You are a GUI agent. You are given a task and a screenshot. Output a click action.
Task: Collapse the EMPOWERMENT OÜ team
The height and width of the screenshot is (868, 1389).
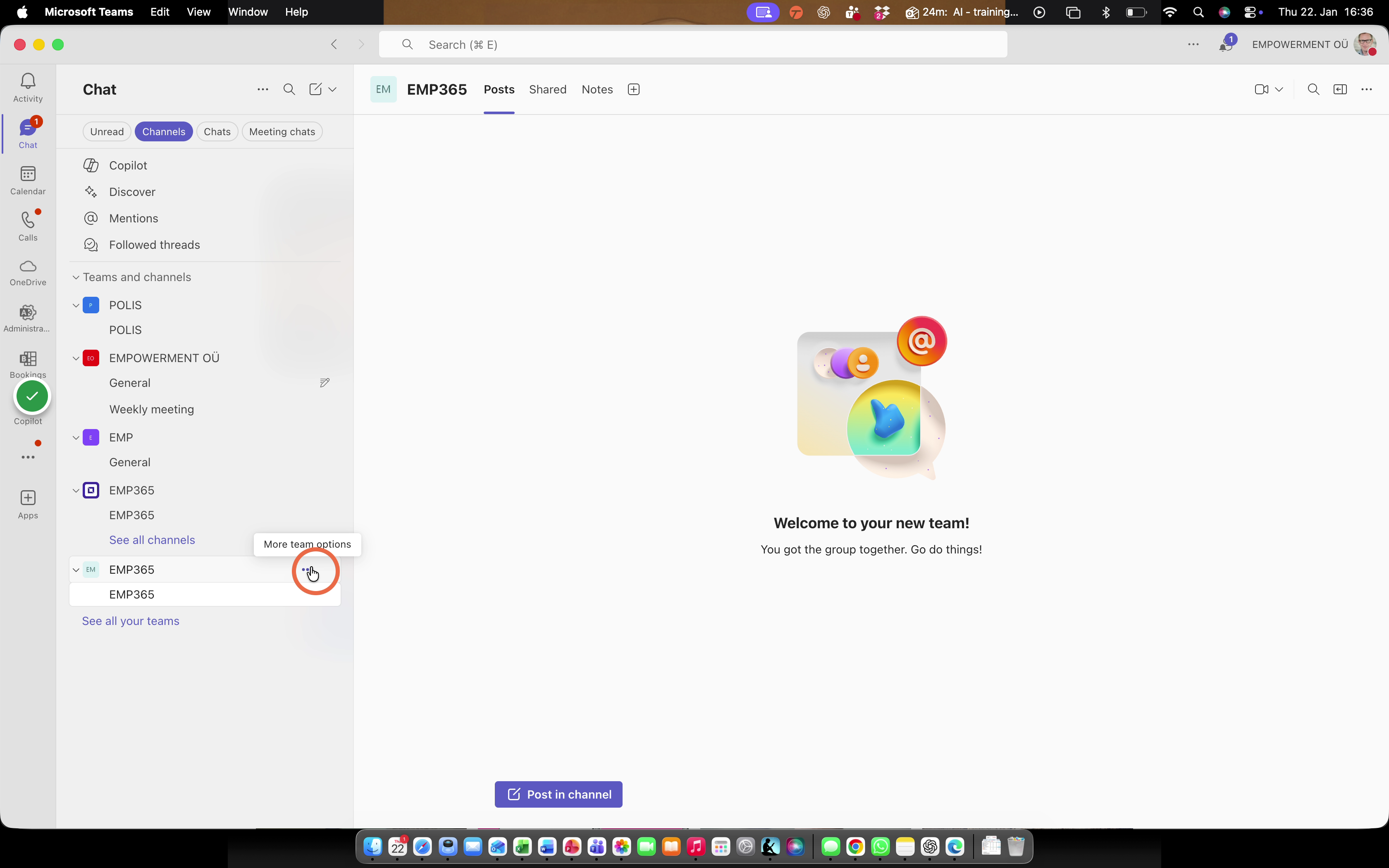click(x=76, y=358)
